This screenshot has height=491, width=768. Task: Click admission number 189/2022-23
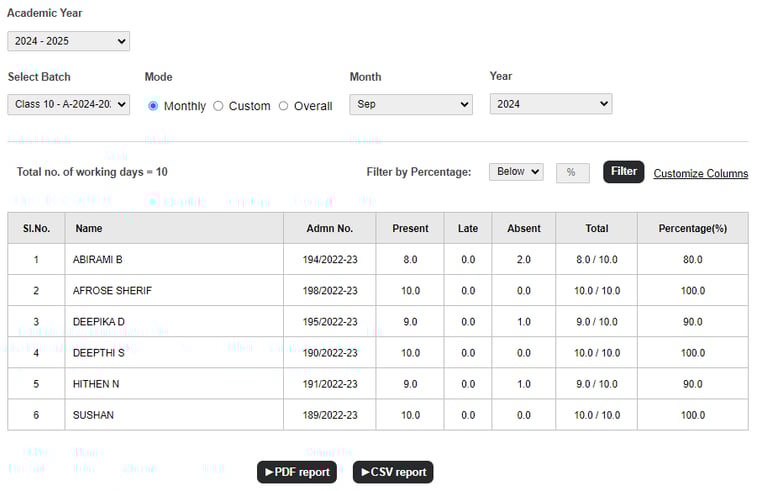(330, 415)
